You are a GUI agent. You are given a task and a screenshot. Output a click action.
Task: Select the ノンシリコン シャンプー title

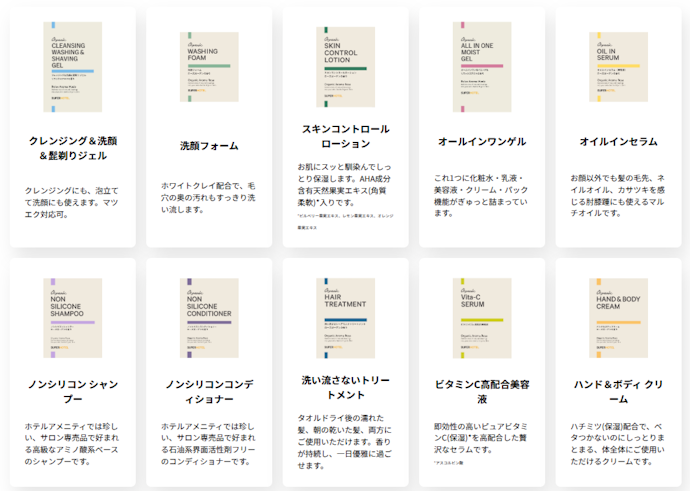[x=73, y=392]
